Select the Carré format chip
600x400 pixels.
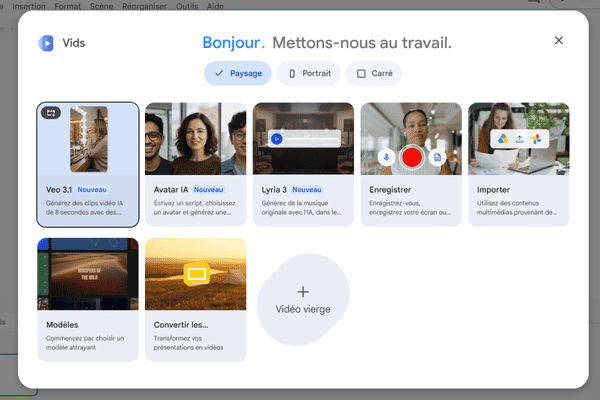tap(373, 73)
